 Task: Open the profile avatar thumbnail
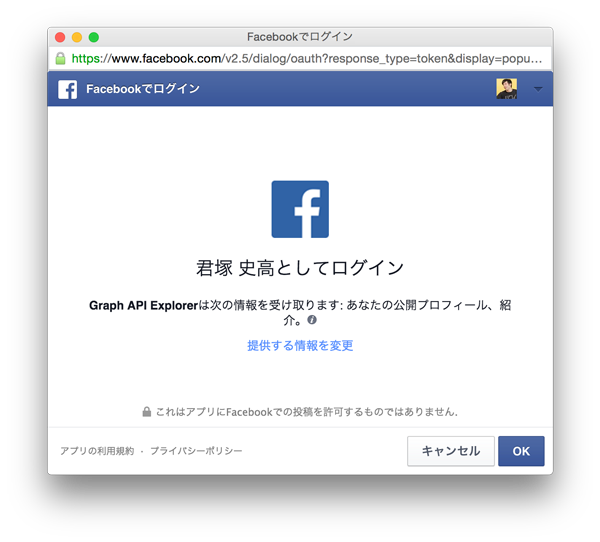point(506,89)
